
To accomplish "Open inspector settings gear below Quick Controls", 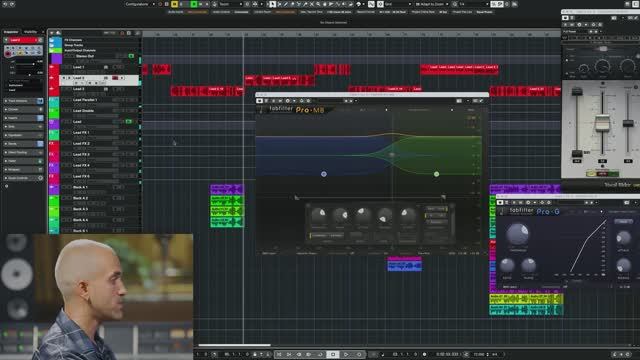I will tap(7, 186).
